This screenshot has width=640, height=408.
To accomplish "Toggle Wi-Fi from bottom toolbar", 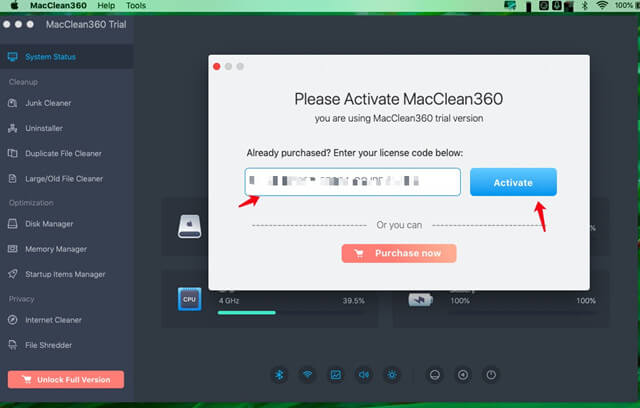I will 308,375.
